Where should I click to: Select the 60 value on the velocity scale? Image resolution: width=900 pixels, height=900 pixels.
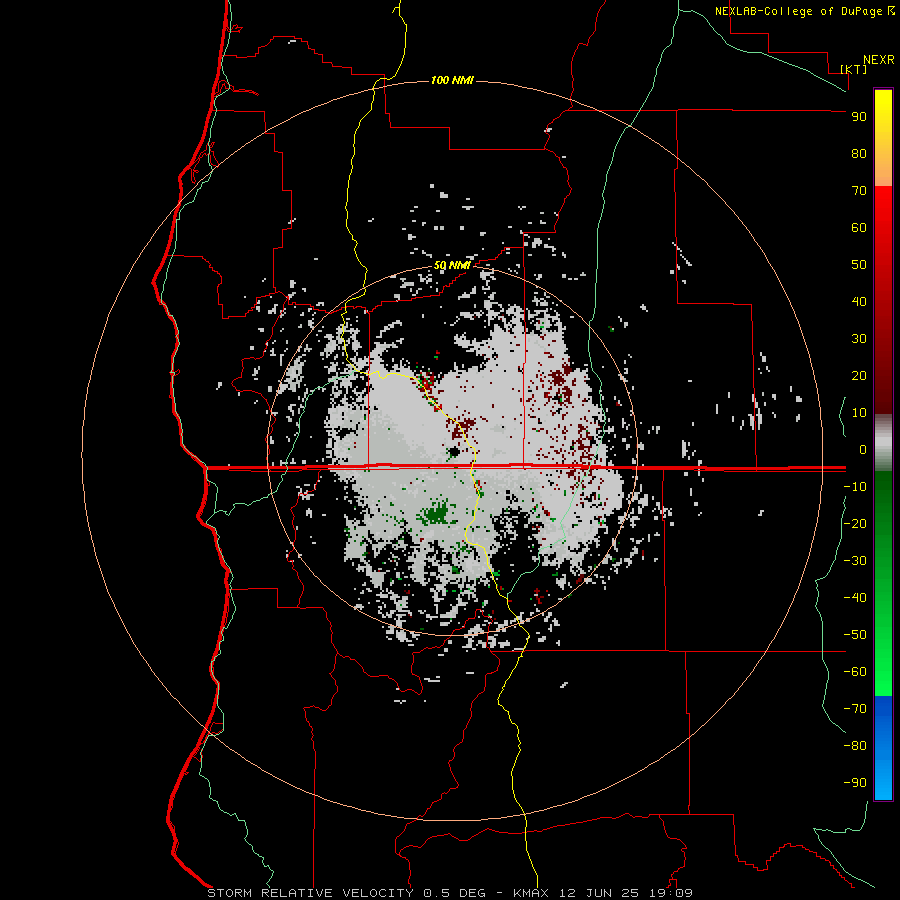pyautogui.click(x=859, y=228)
